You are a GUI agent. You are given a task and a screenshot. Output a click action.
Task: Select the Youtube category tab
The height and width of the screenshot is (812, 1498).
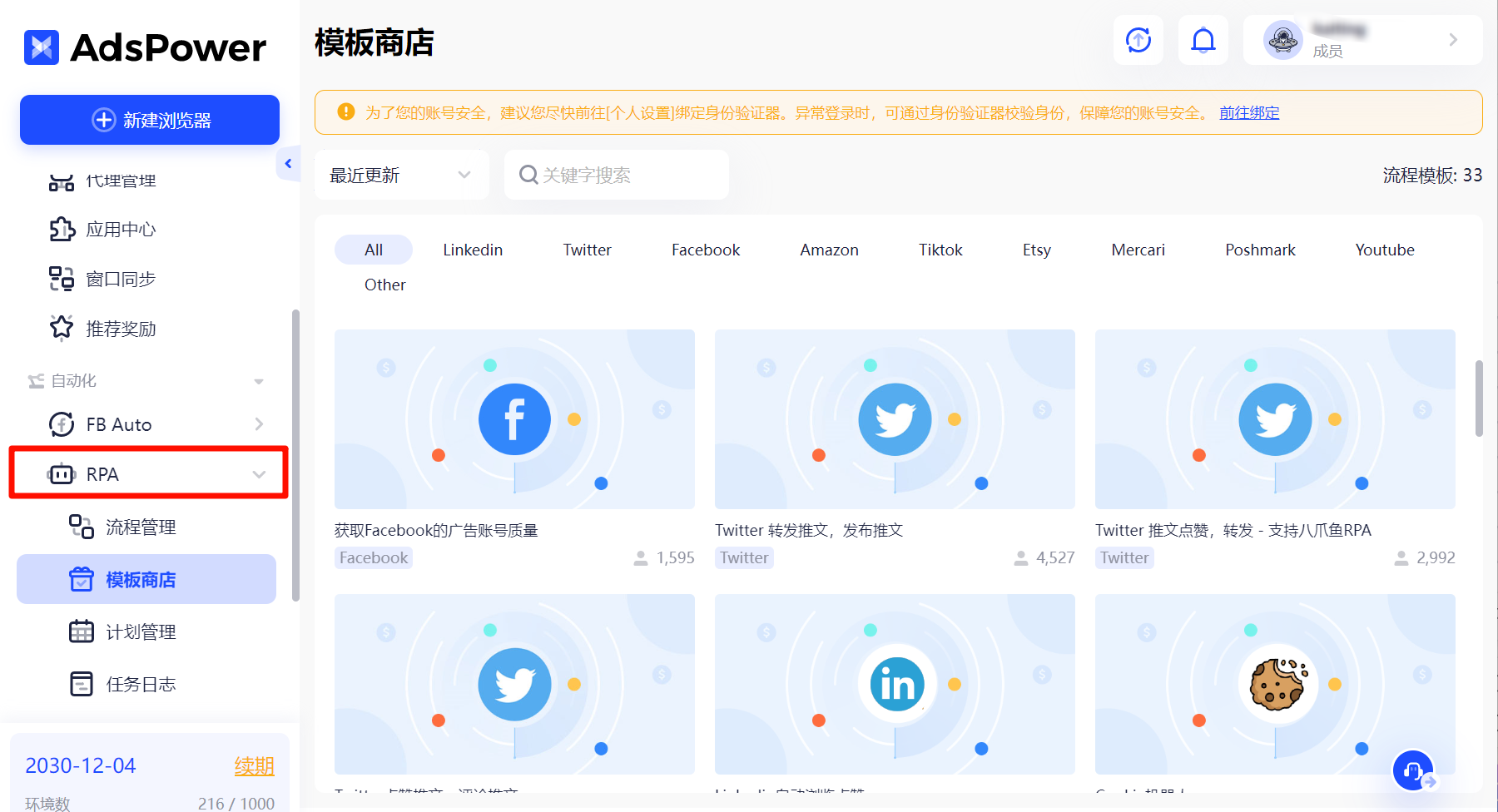click(x=1385, y=250)
